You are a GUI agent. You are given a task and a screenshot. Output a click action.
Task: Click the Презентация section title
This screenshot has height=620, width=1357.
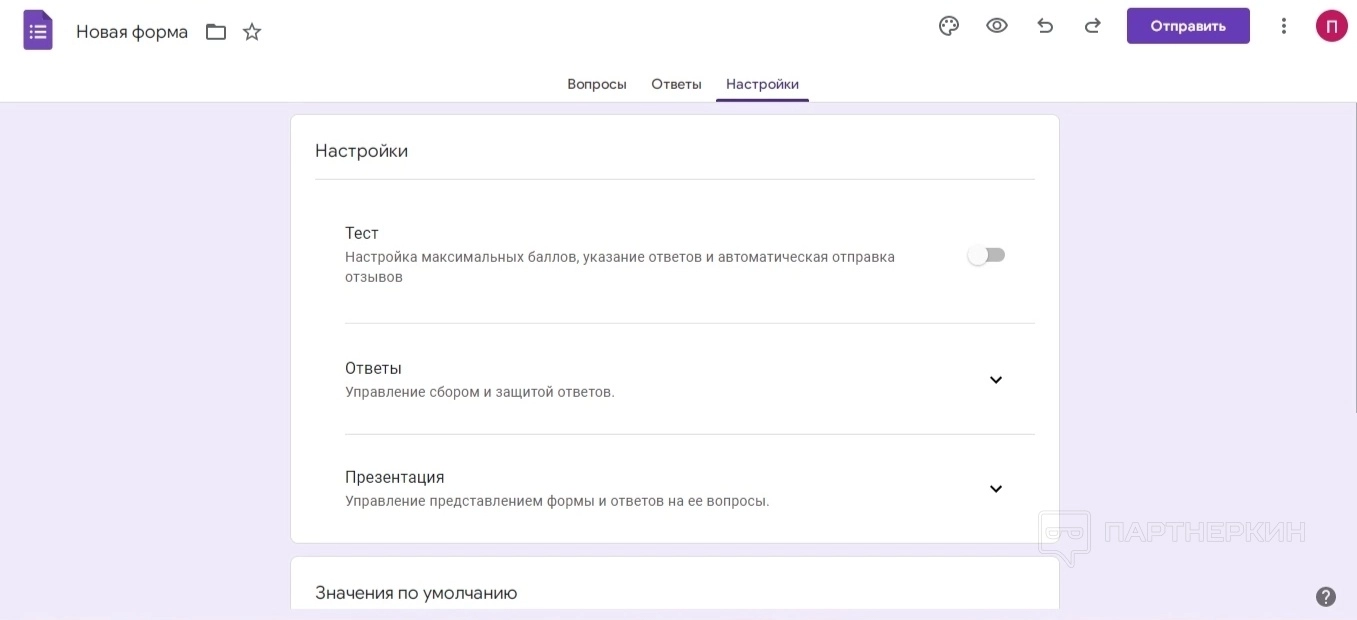(x=395, y=477)
